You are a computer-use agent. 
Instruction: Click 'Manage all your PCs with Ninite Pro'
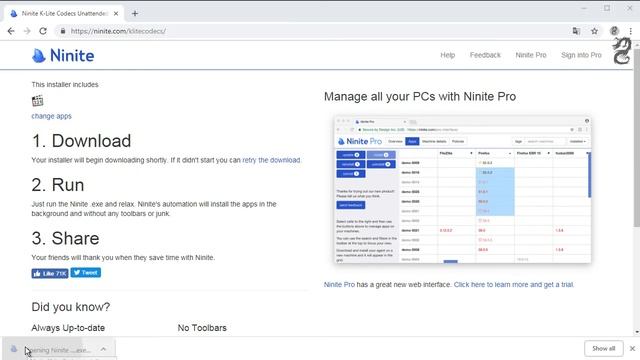pos(420,97)
